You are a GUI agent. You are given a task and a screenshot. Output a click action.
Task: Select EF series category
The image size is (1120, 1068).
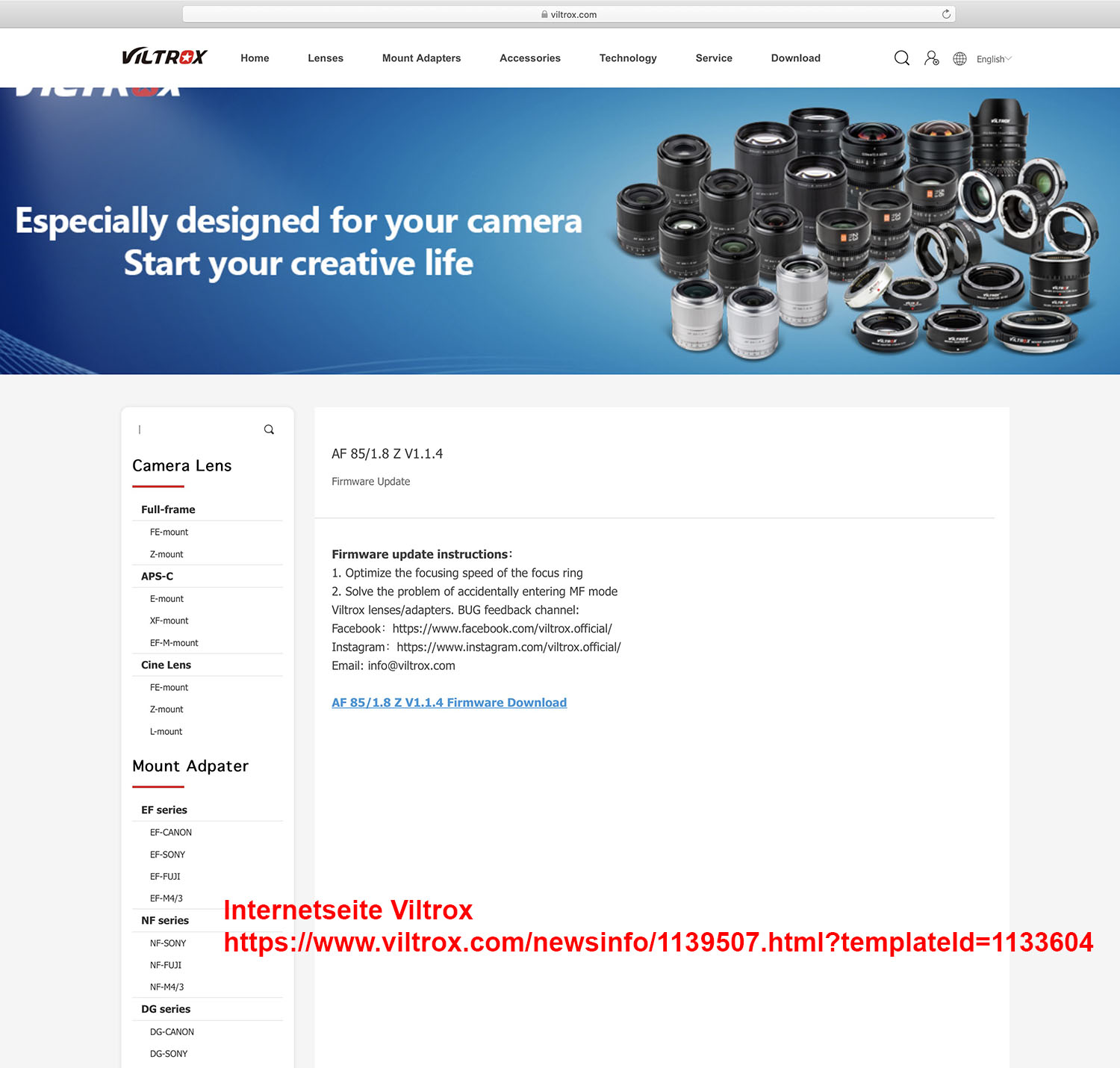pyautogui.click(x=164, y=810)
